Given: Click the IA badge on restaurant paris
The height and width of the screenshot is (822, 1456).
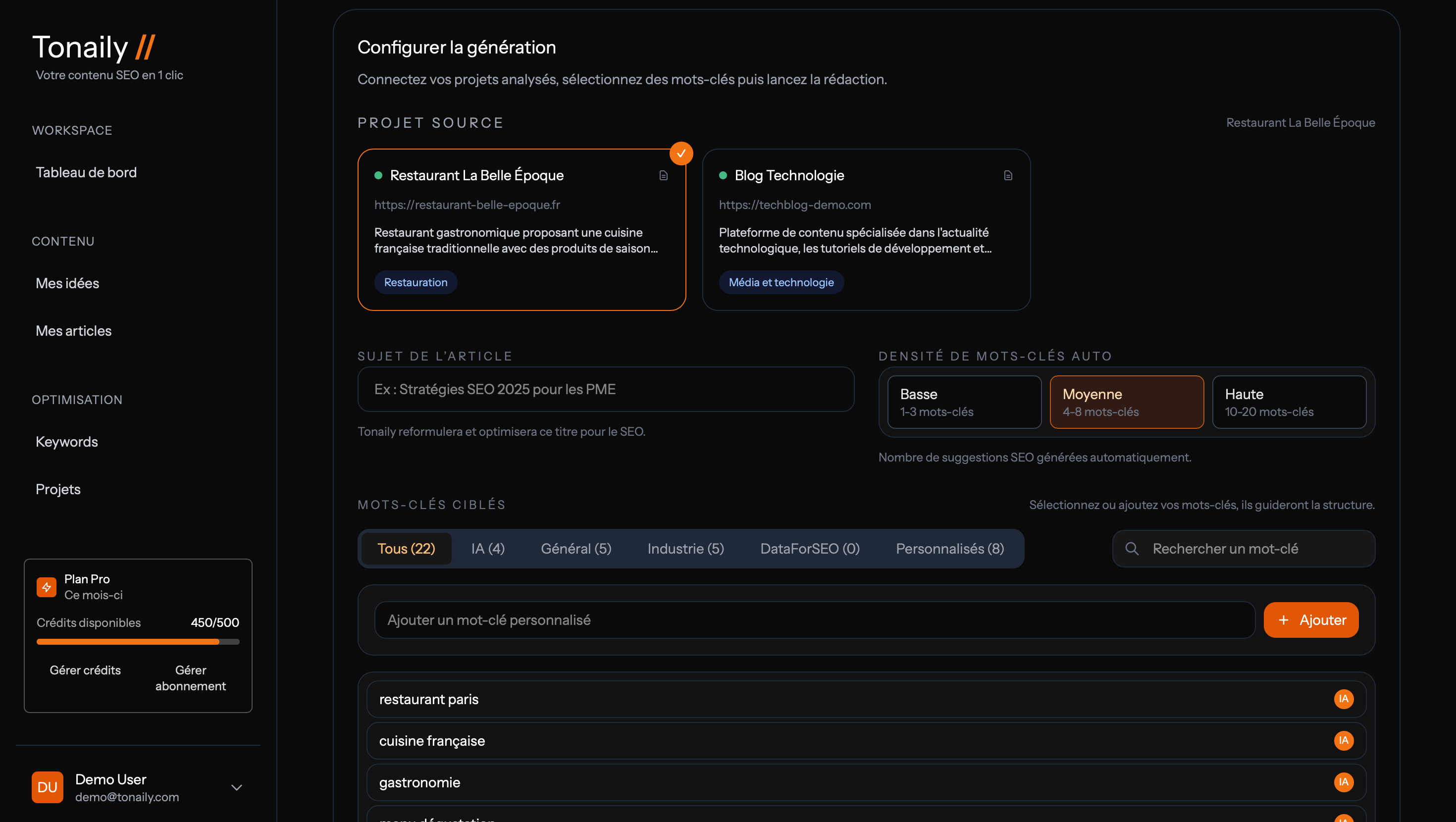Looking at the screenshot, I should (1344, 699).
